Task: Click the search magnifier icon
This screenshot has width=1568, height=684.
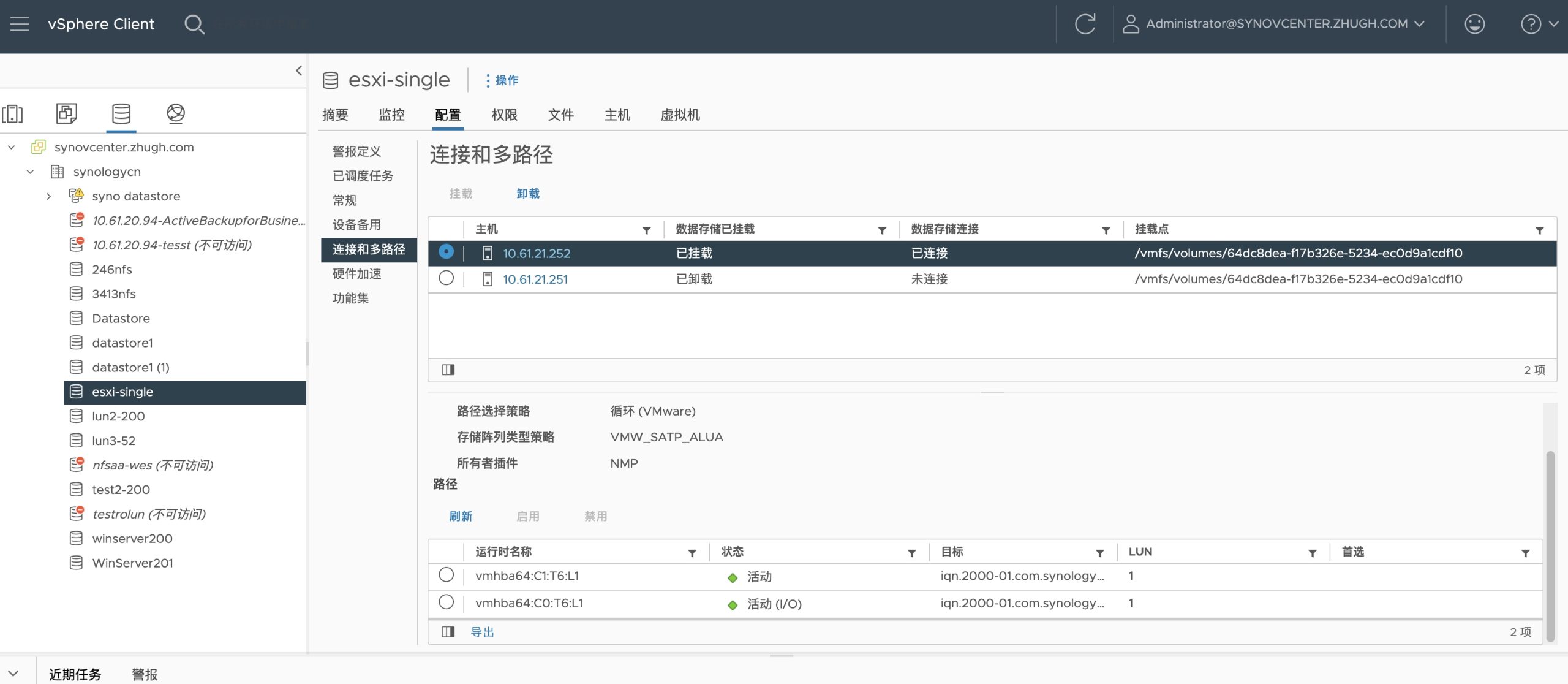Action: click(194, 25)
